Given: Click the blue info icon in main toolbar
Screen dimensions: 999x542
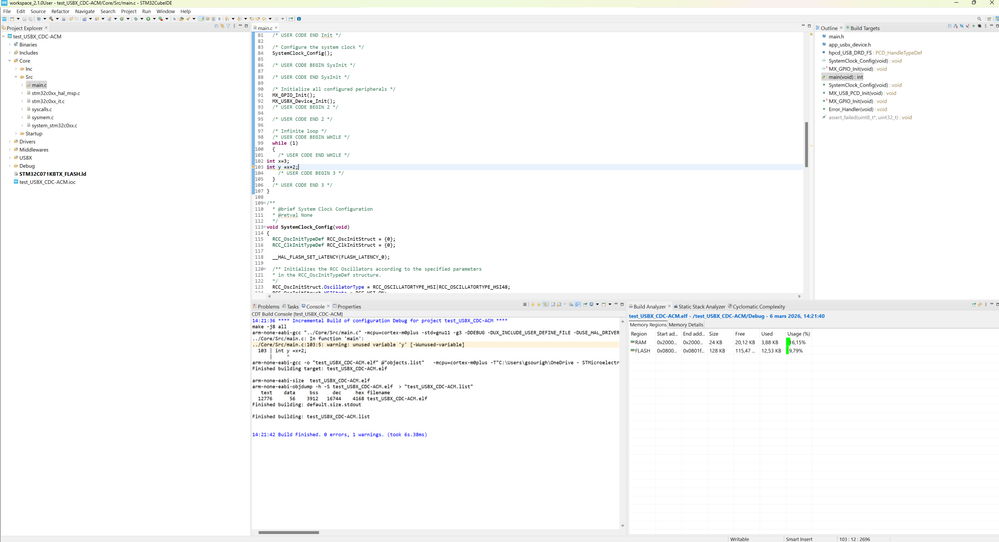Looking at the screenshot, I should click(299, 18).
